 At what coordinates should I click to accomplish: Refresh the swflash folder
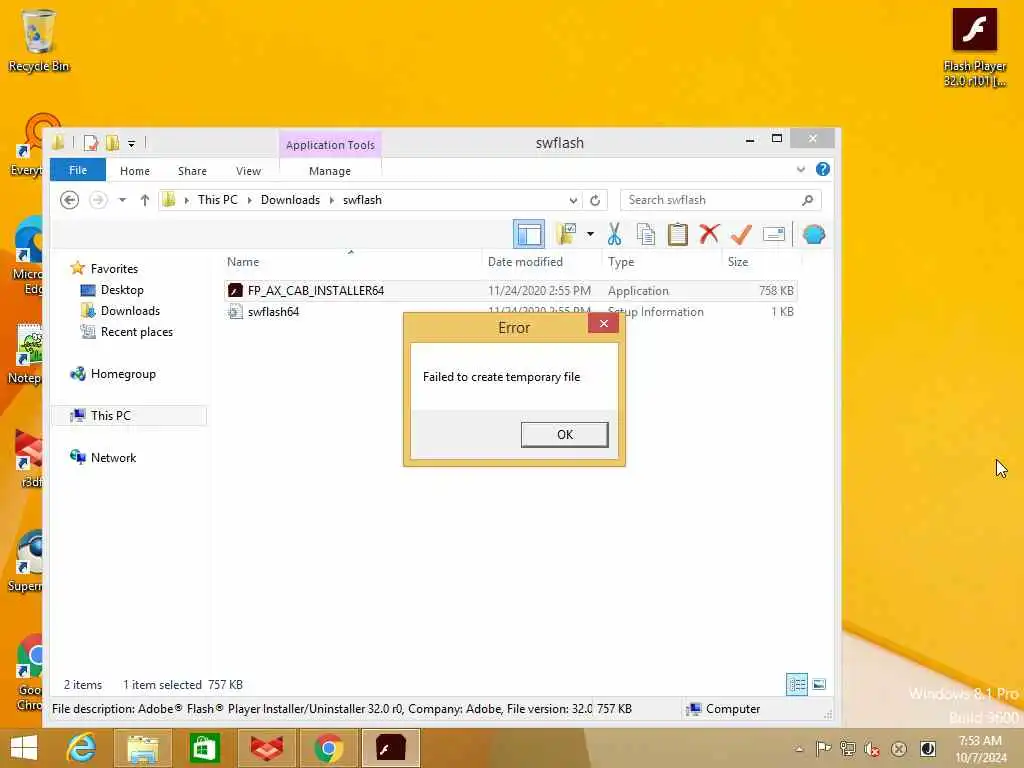595,200
